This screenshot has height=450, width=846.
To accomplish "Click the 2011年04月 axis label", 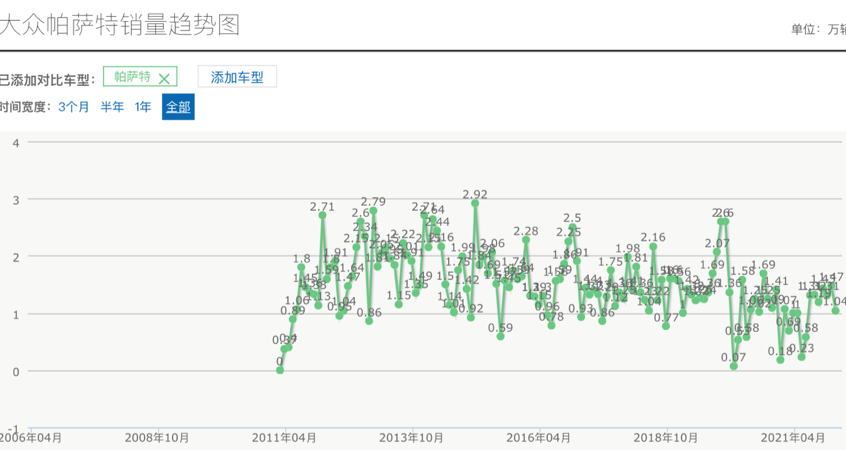I will tap(284, 438).
